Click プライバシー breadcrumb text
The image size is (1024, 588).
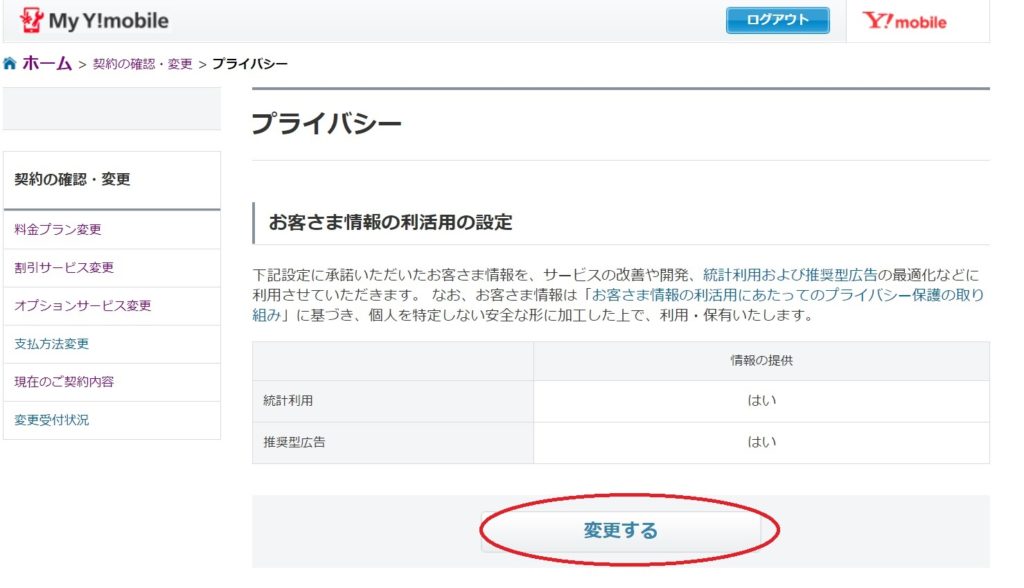(x=249, y=64)
